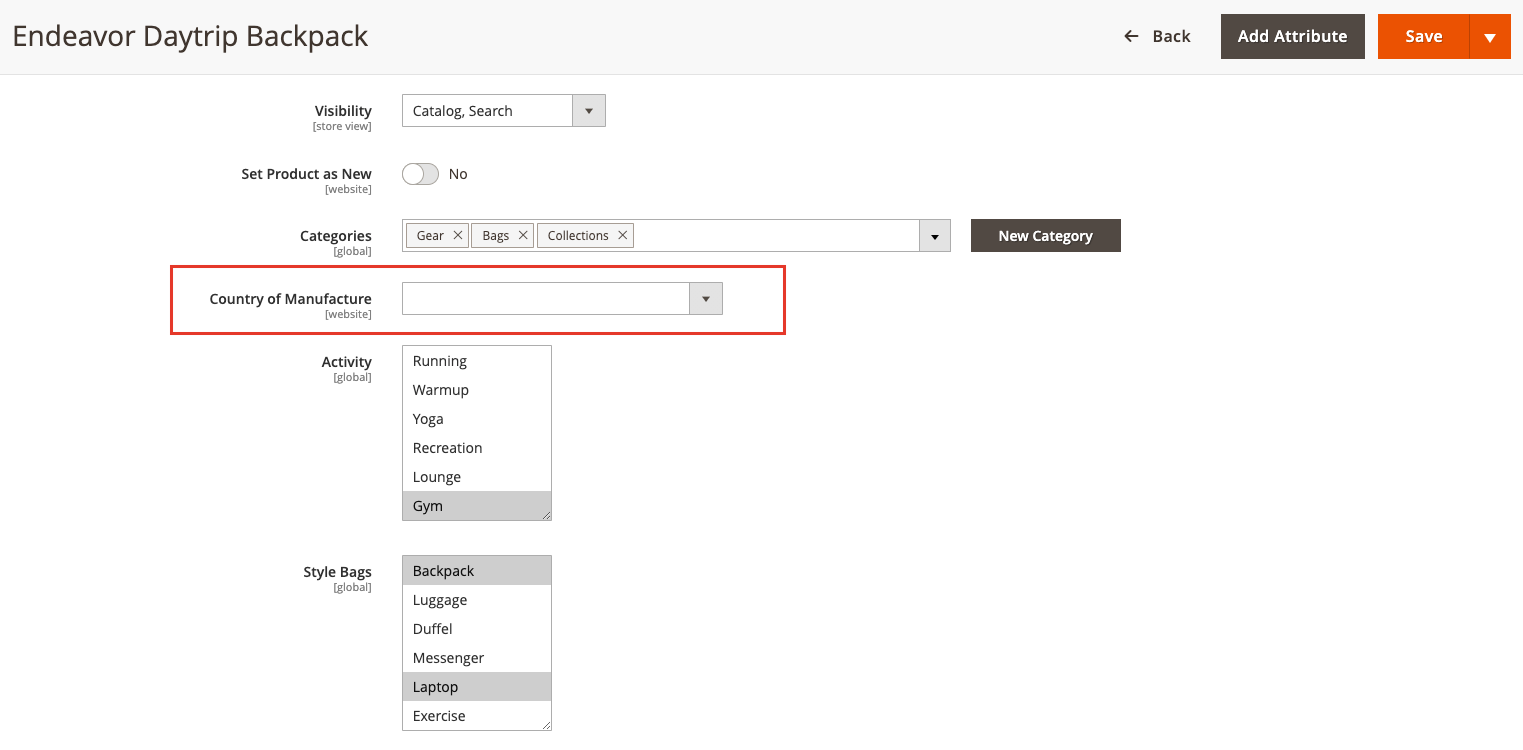The image size is (1523, 750).
Task: Expand the Categories dropdown arrow
Action: pyautogui.click(x=934, y=236)
